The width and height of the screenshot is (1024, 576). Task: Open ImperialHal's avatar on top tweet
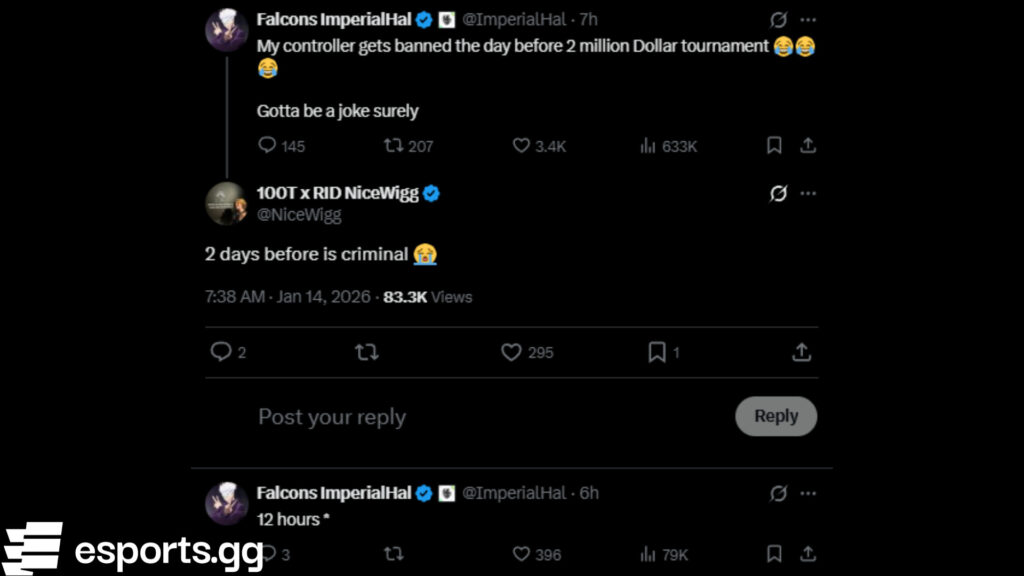point(227,30)
